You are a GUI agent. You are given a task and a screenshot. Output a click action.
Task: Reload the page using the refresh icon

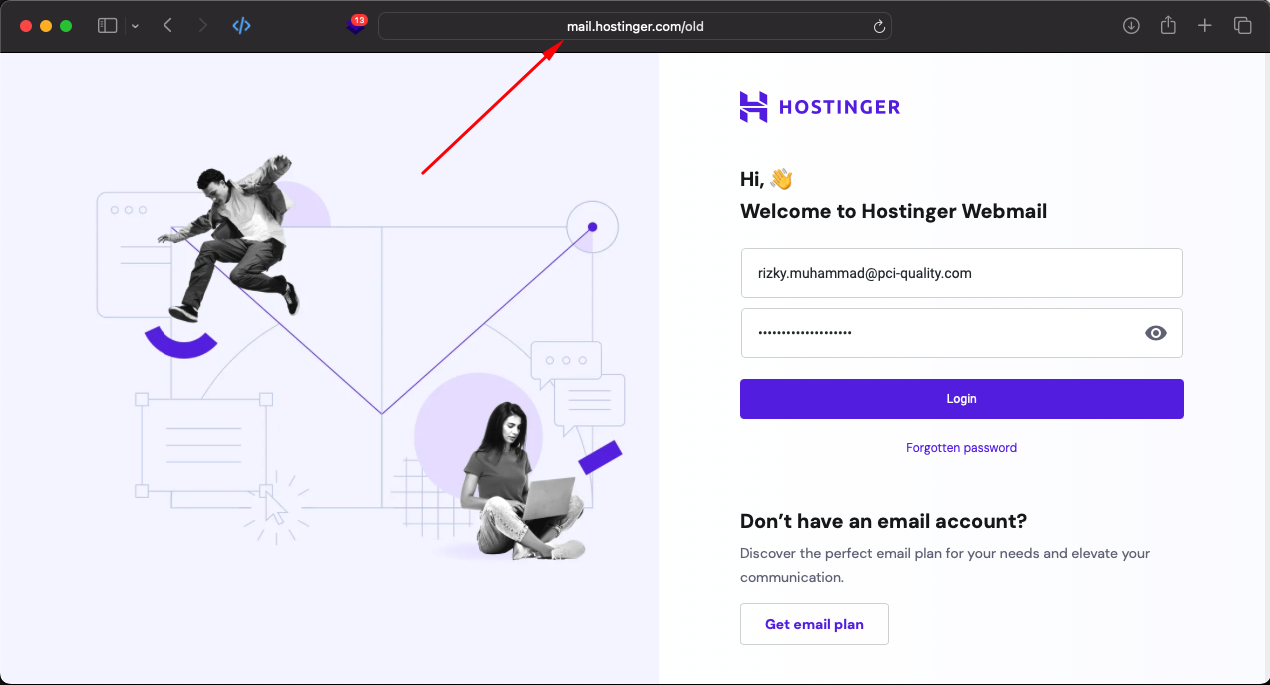pyautogui.click(x=878, y=26)
